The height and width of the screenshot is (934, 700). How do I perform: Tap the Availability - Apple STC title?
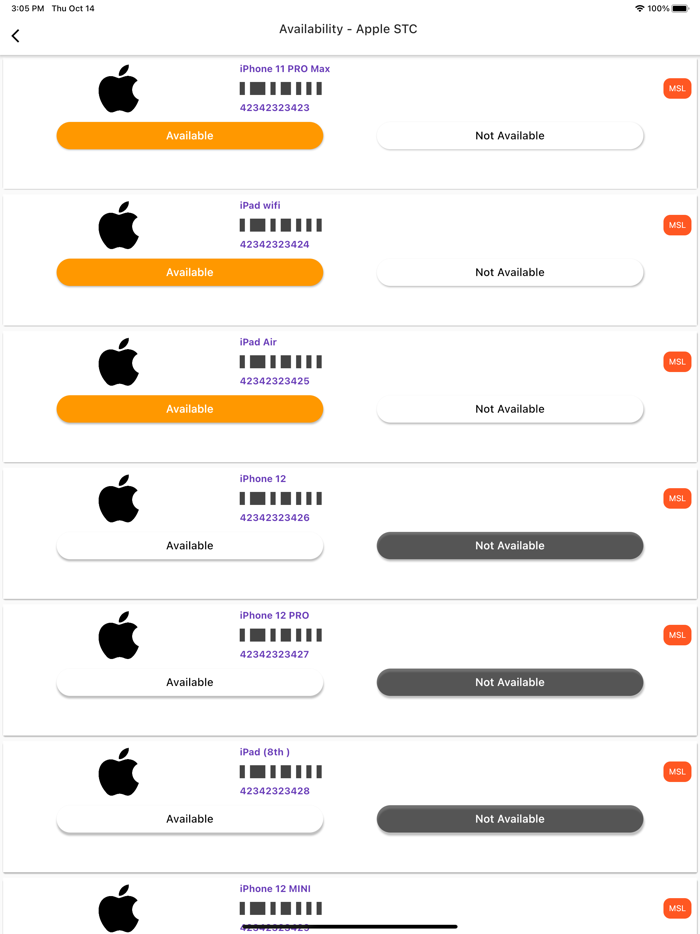click(x=349, y=29)
